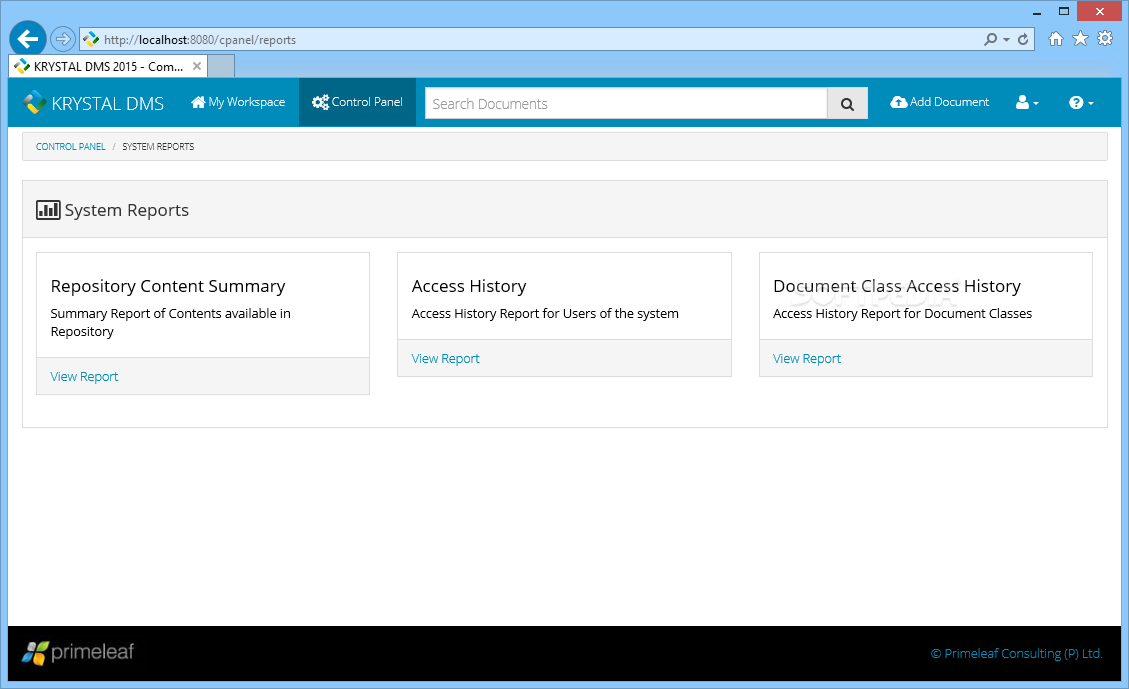Click the search magnifier in address bar
The width and height of the screenshot is (1129, 689).
(991, 40)
